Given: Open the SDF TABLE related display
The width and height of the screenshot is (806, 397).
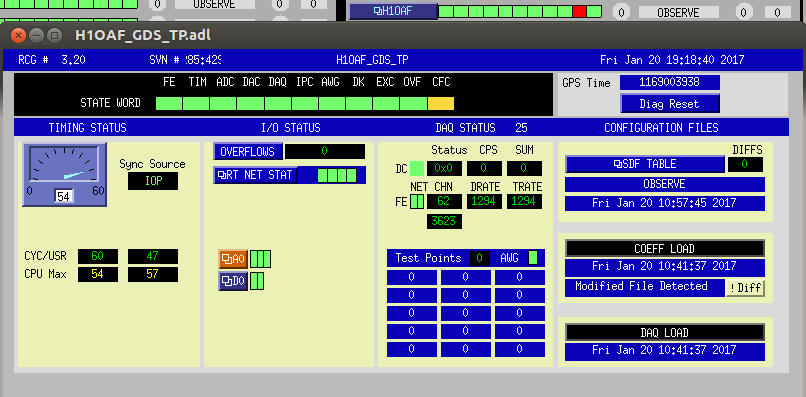Looking at the screenshot, I should tap(645, 164).
